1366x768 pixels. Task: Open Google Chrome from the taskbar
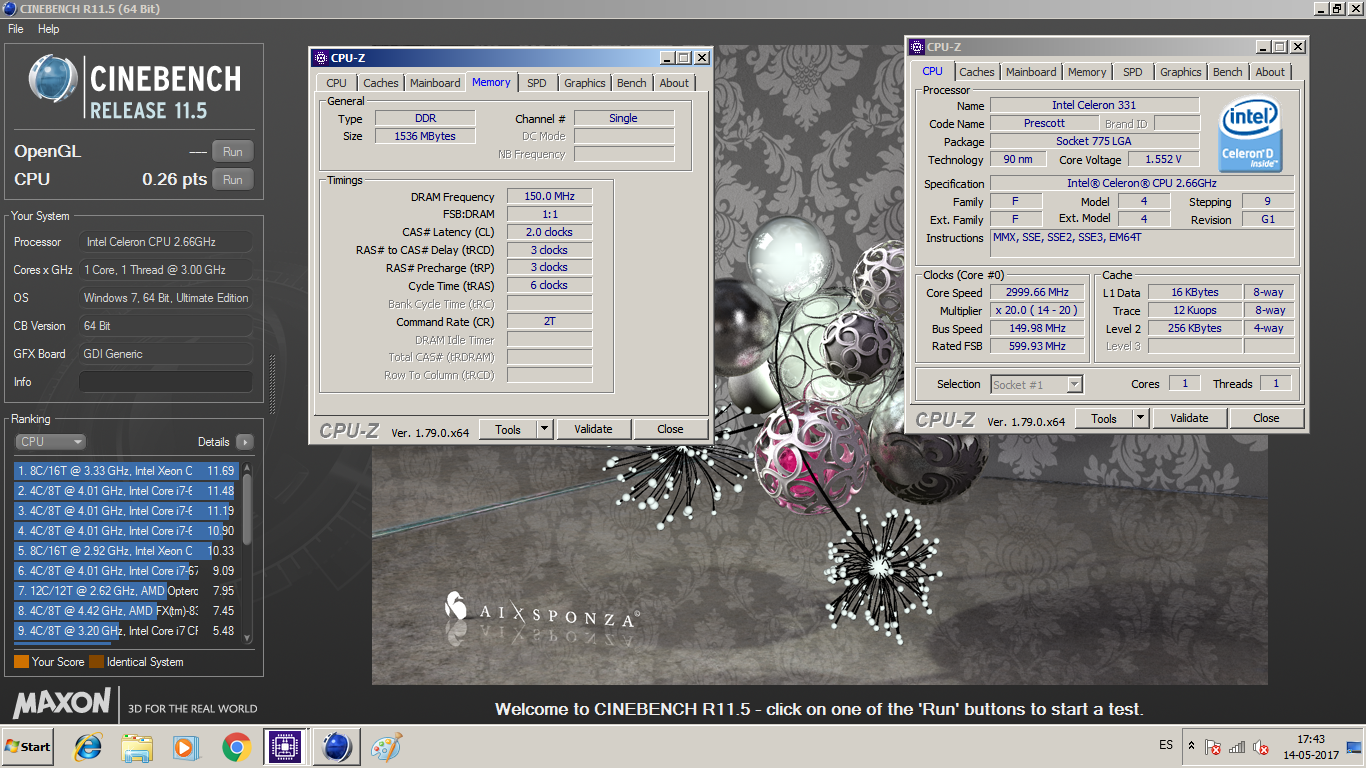click(x=236, y=747)
